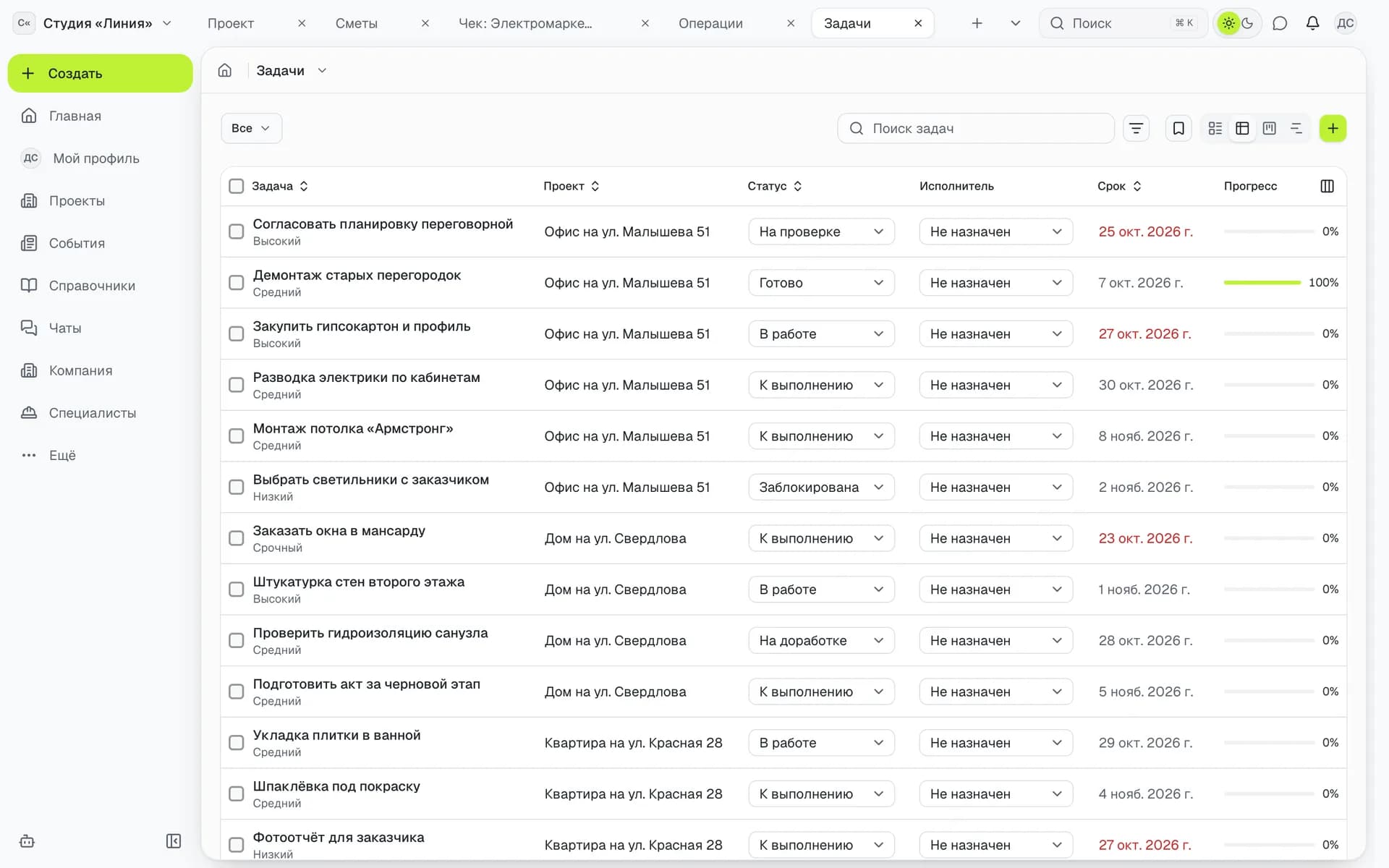The width and height of the screenshot is (1389, 868).
Task: Open the notifications bell icon
Action: [1312, 23]
